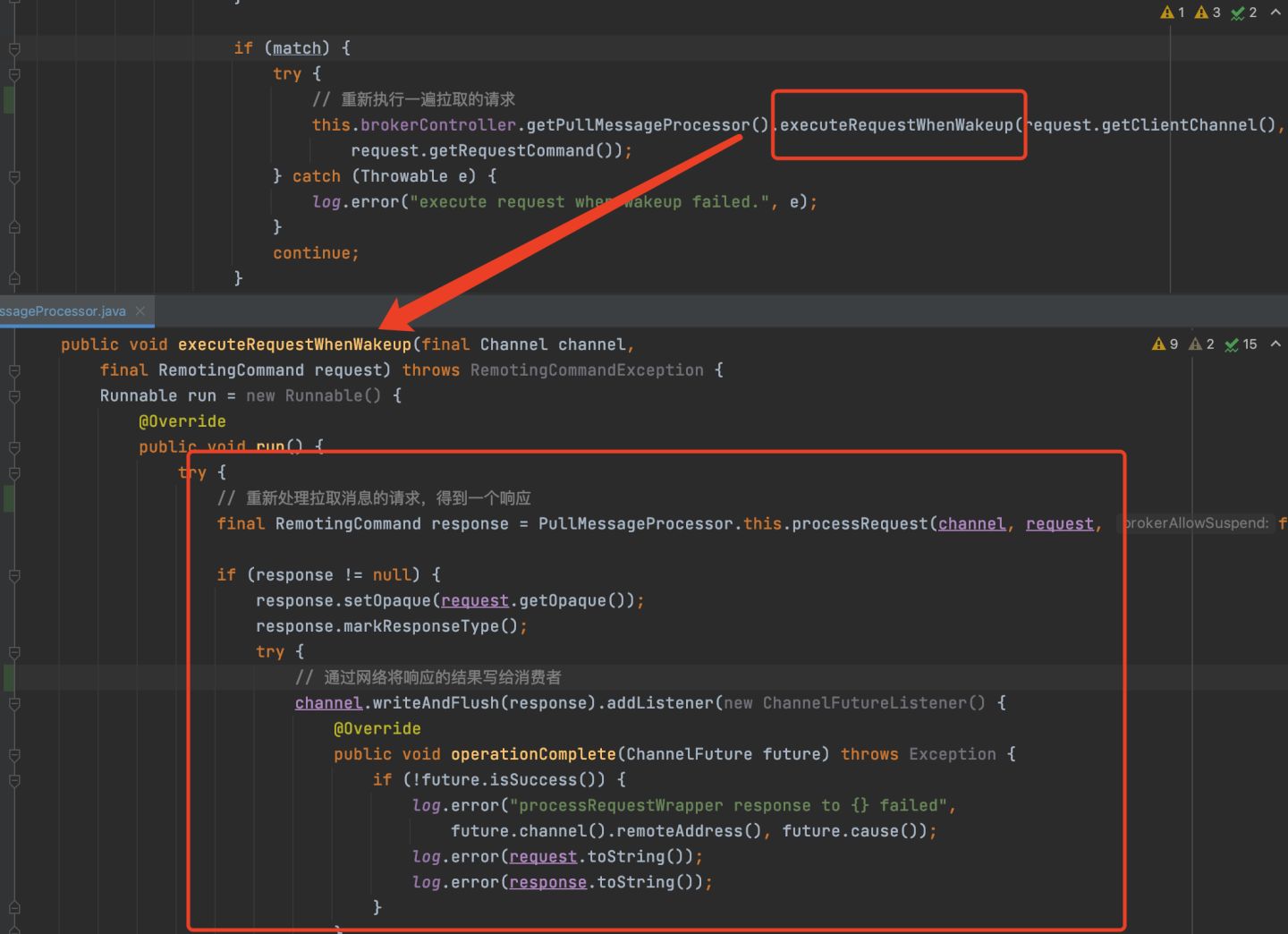Viewport: 1288px width, 934px height.
Task: Click 'Throwable' in the catch clause
Action: point(404,176)
